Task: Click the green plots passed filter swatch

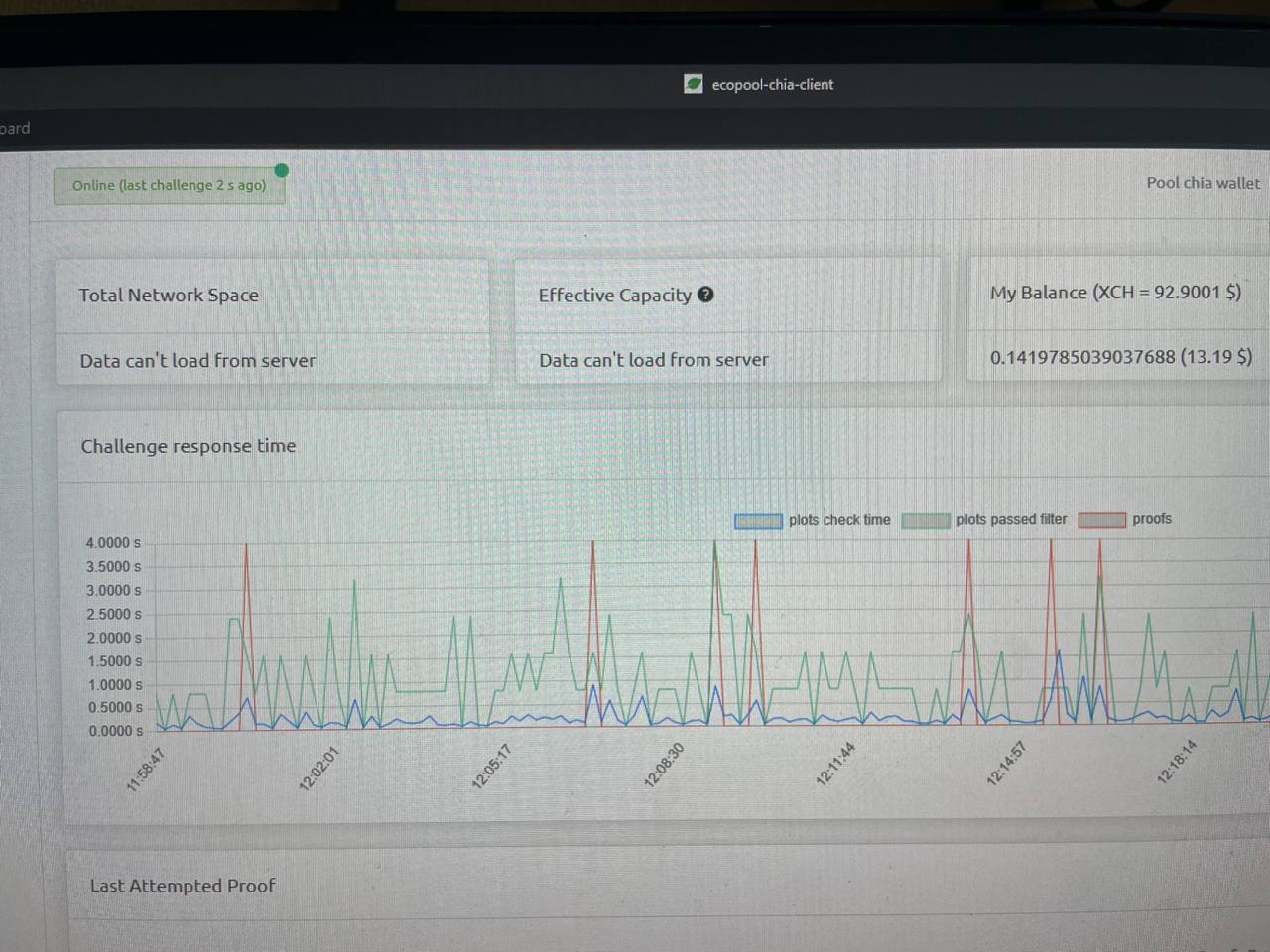Action: point(926,520)
